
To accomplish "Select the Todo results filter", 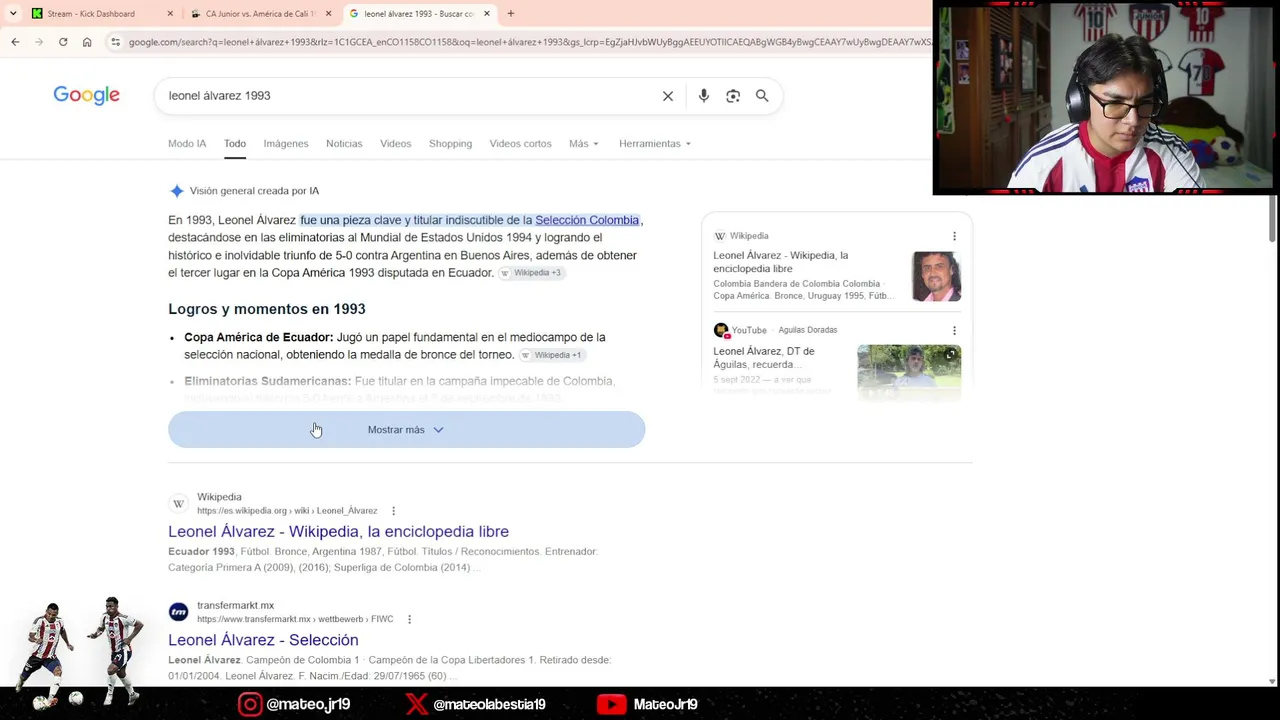I will coord(235,144).
